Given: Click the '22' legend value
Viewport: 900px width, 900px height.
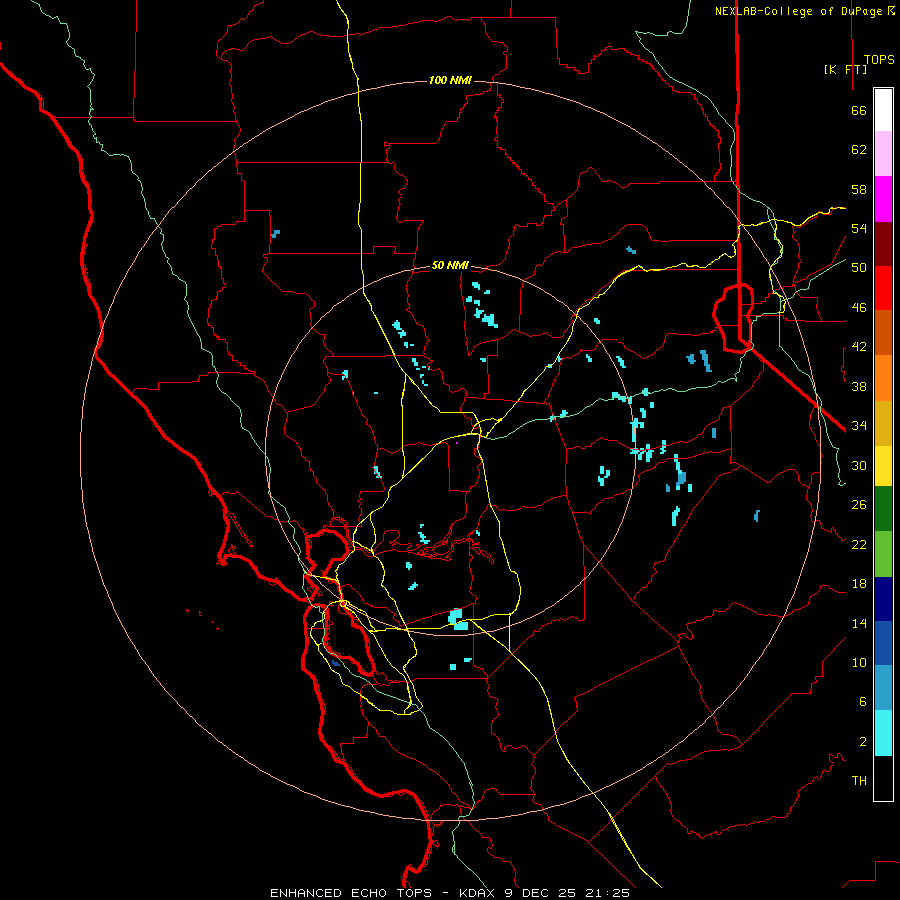Looking at the screenshot, I should pyautogui.click(x=859, y=544).
